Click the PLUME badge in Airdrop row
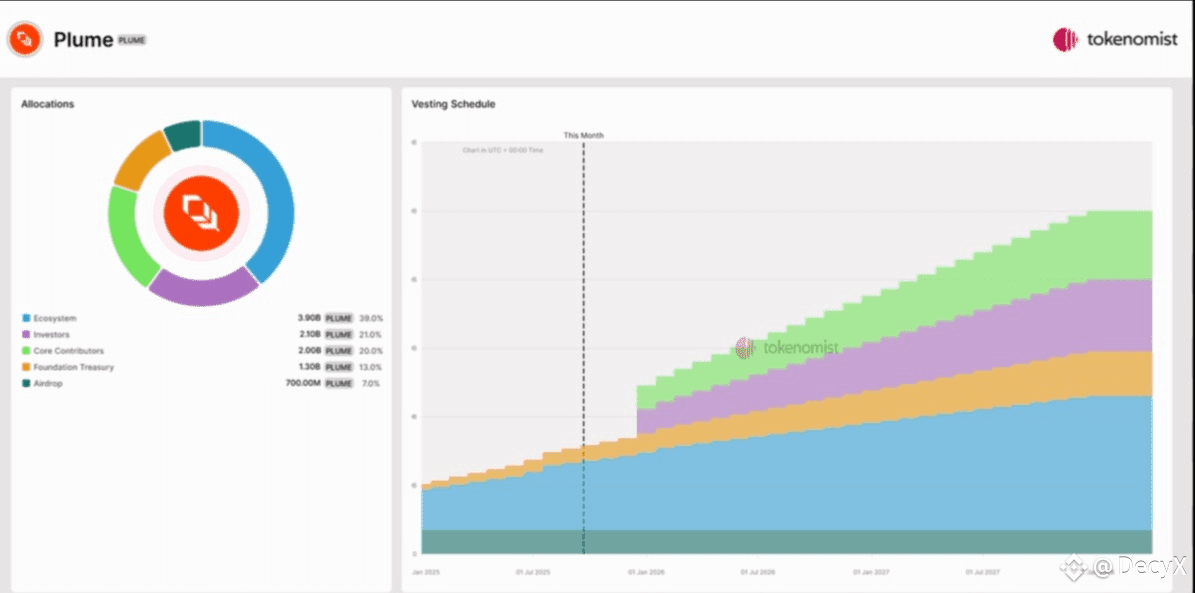The width and height of the screenshot is (1195, 593). [x=338, y=383]
